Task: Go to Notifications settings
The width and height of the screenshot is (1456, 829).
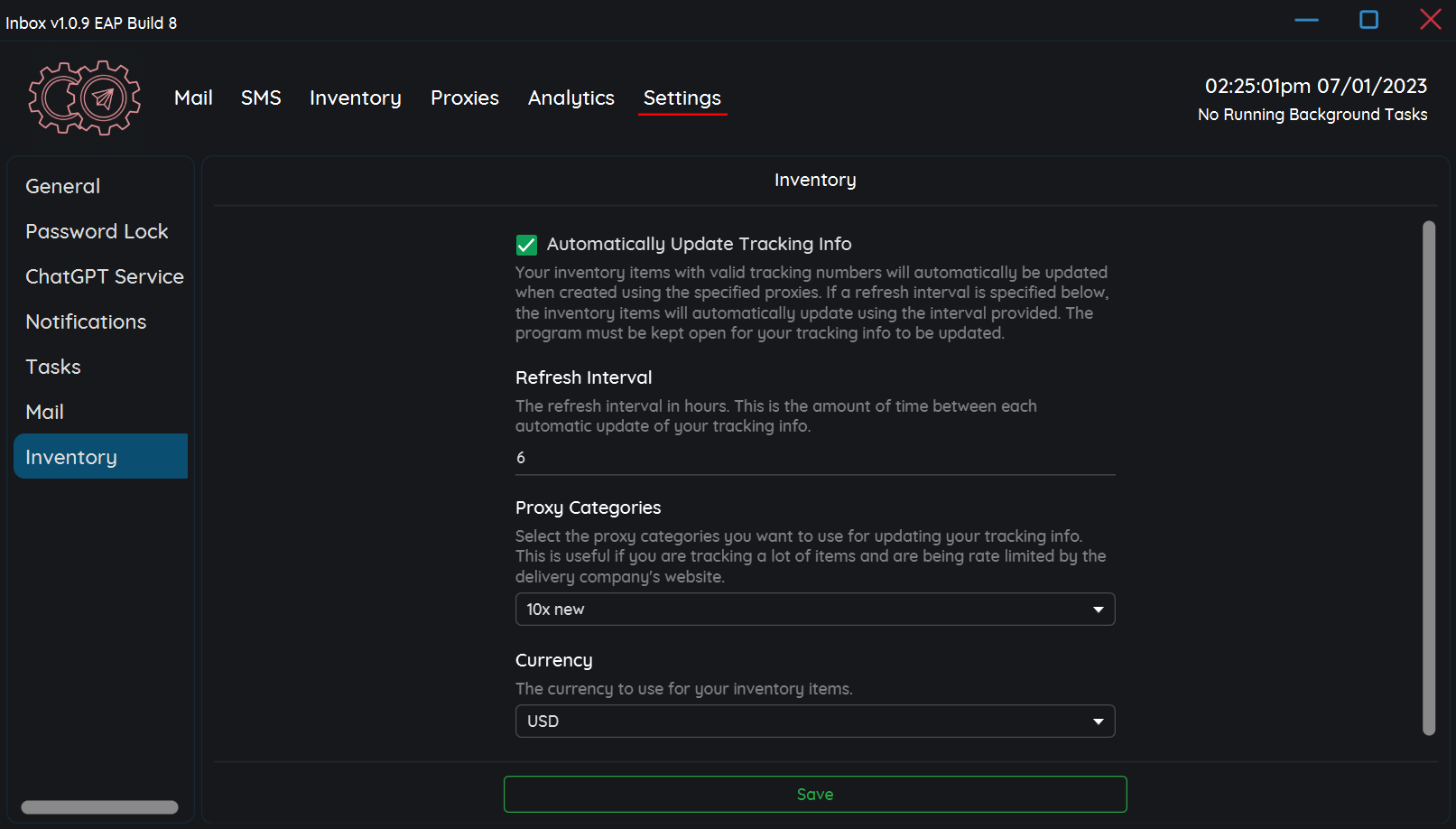Action: tap(86, 321)
